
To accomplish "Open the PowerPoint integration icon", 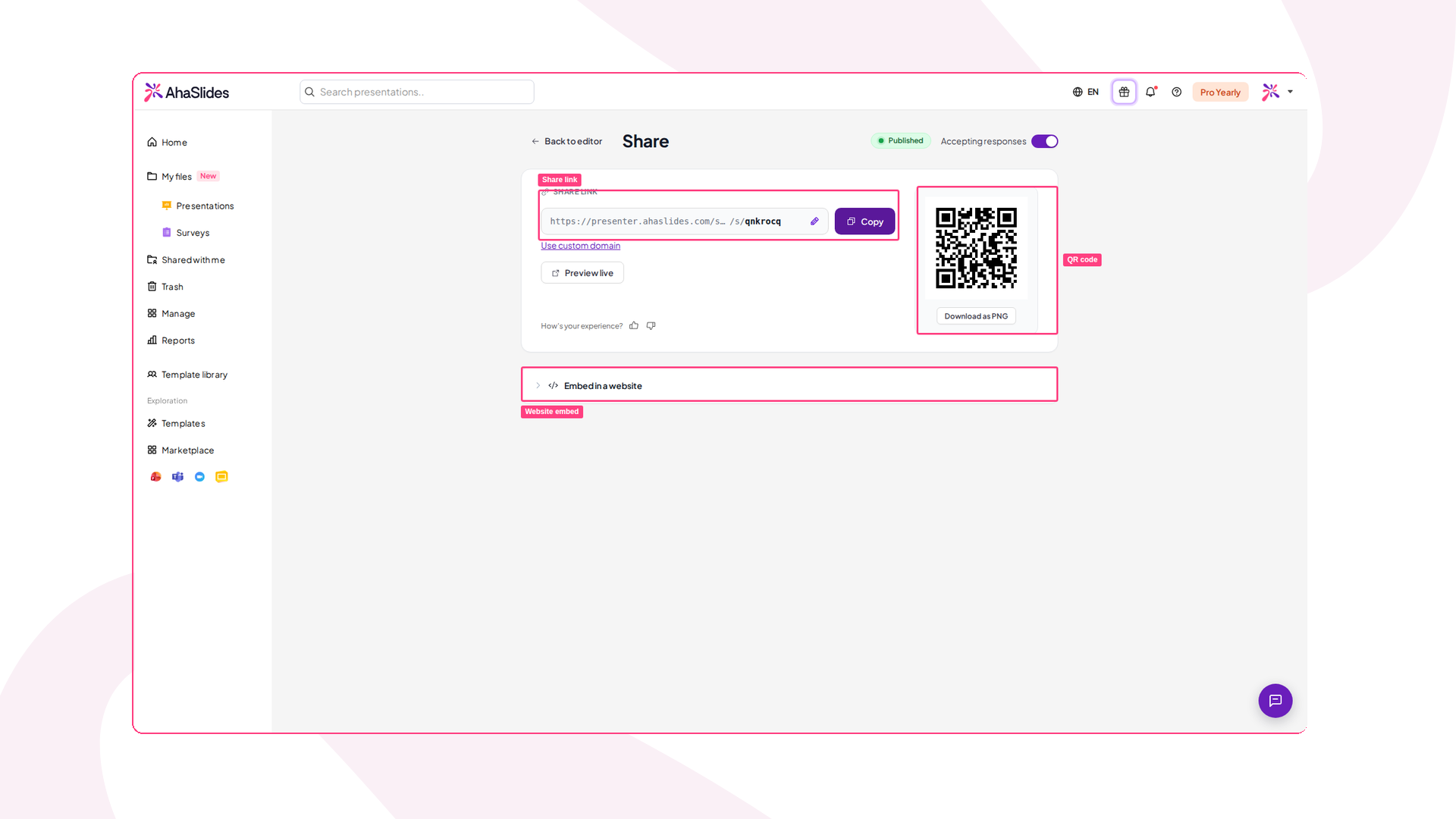I will [x=155, y=477].
